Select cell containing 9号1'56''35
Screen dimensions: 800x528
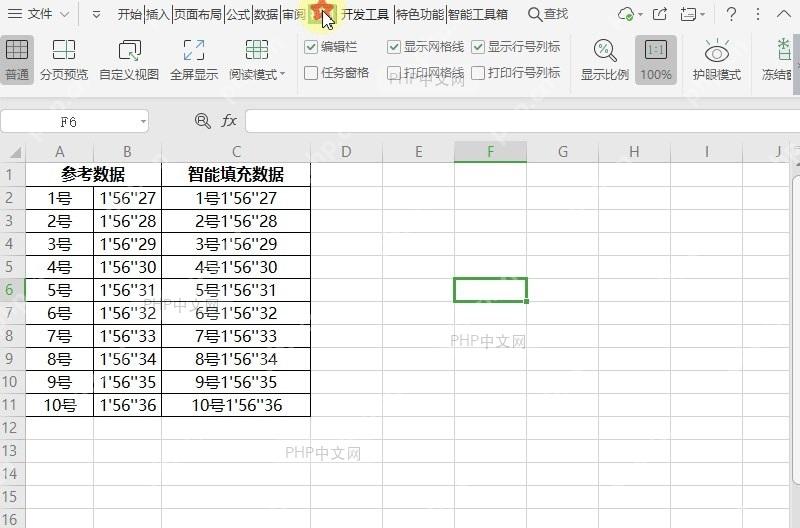pos(236,382)
